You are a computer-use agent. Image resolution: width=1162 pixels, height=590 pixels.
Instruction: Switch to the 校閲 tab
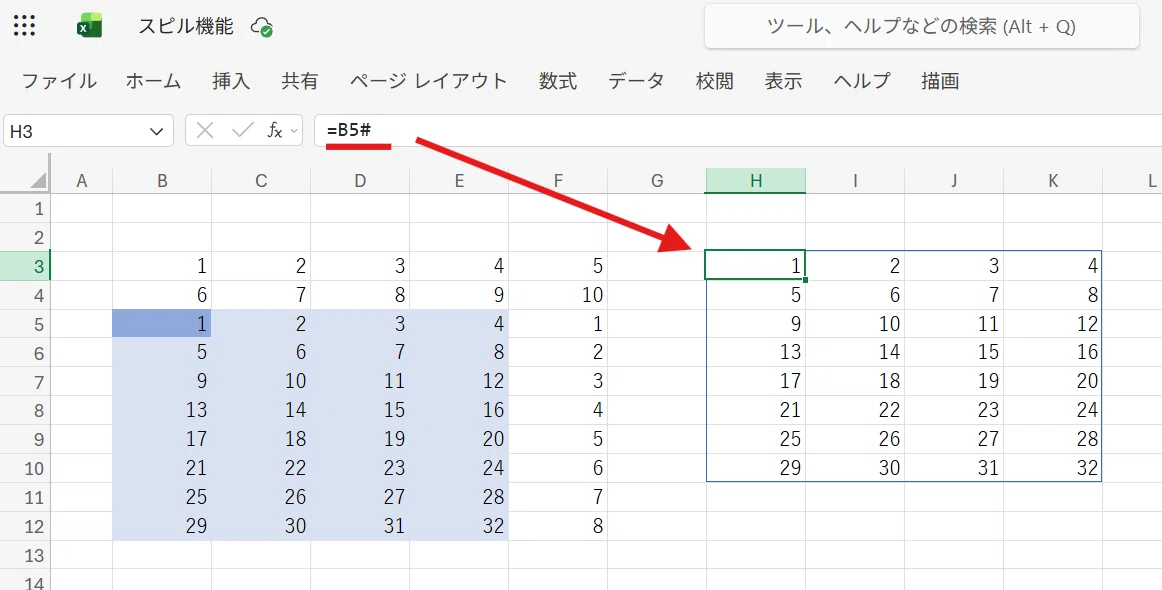[714, 81]
